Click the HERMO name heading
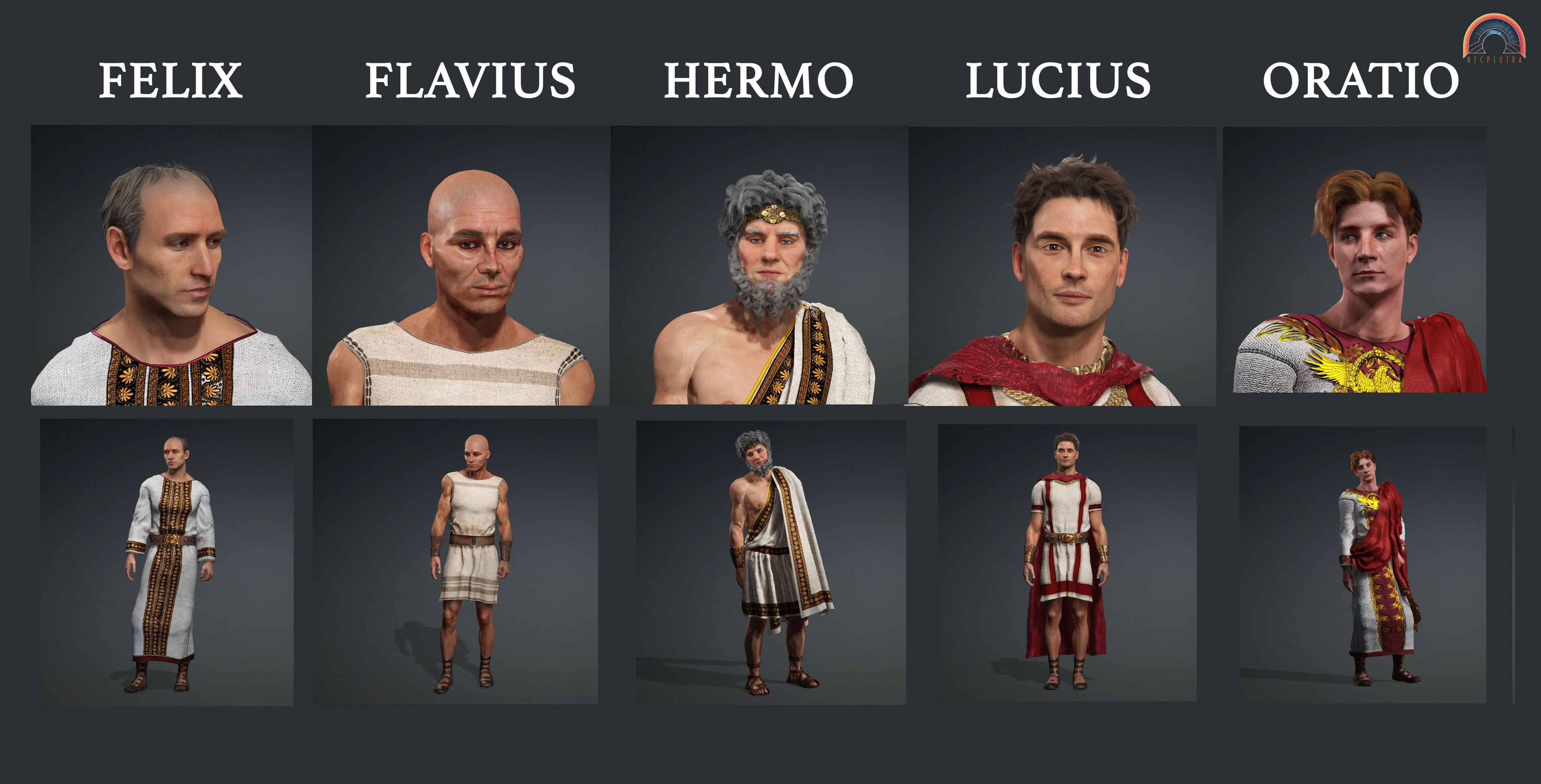Viewport: 1541px width, 784px height. [758, 80]
